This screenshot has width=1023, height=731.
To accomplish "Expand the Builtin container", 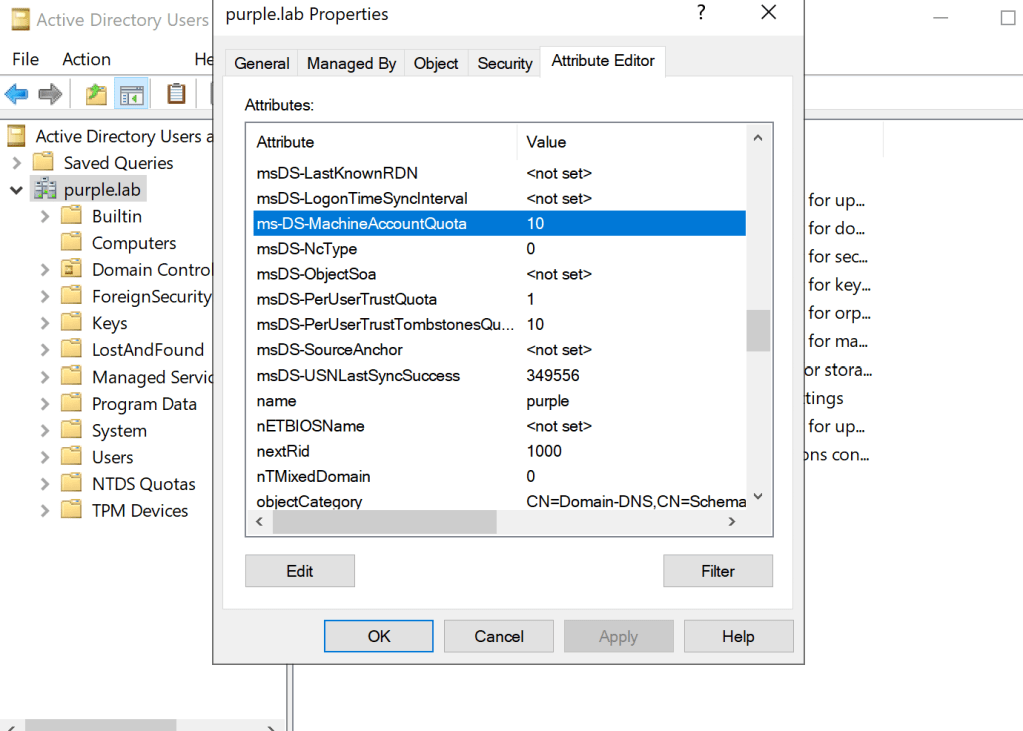I will pyautogui.click(x=45, y=217).
